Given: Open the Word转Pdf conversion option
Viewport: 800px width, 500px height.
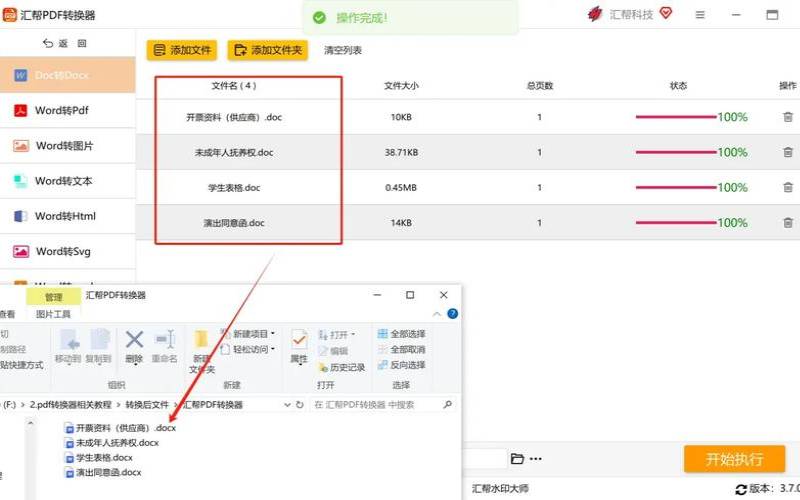Looking at the screenshot, I should pos(67,110).
